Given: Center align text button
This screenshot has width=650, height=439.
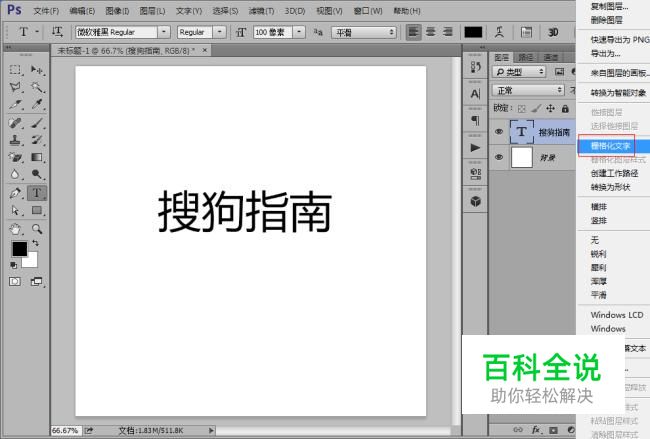Looking at the screenshot, I should point(430,32).
